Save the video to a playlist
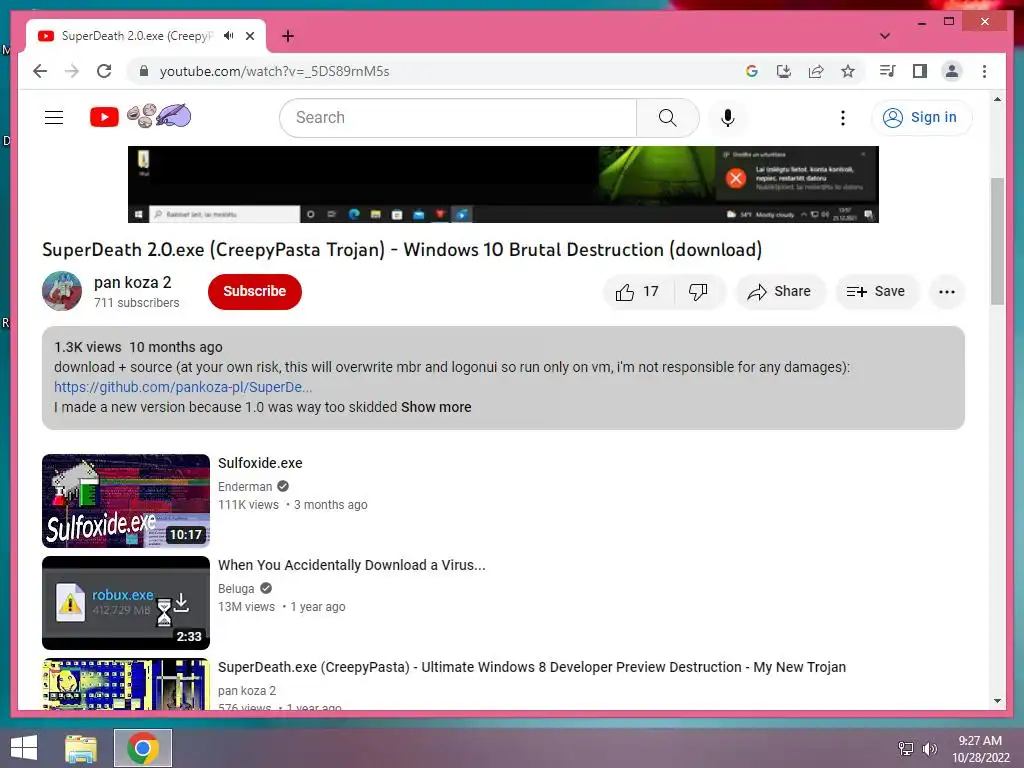Image resolution: width=1024 pixels, height=768 pixels. 877,291
